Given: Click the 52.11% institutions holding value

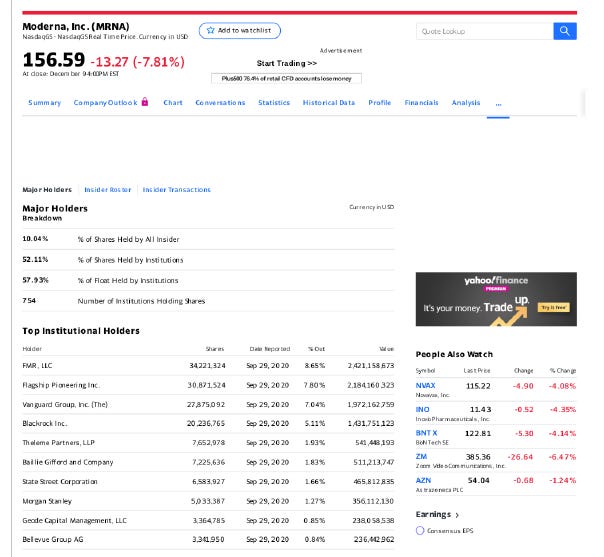Looking at the screenshot, I should click(35, 259).
